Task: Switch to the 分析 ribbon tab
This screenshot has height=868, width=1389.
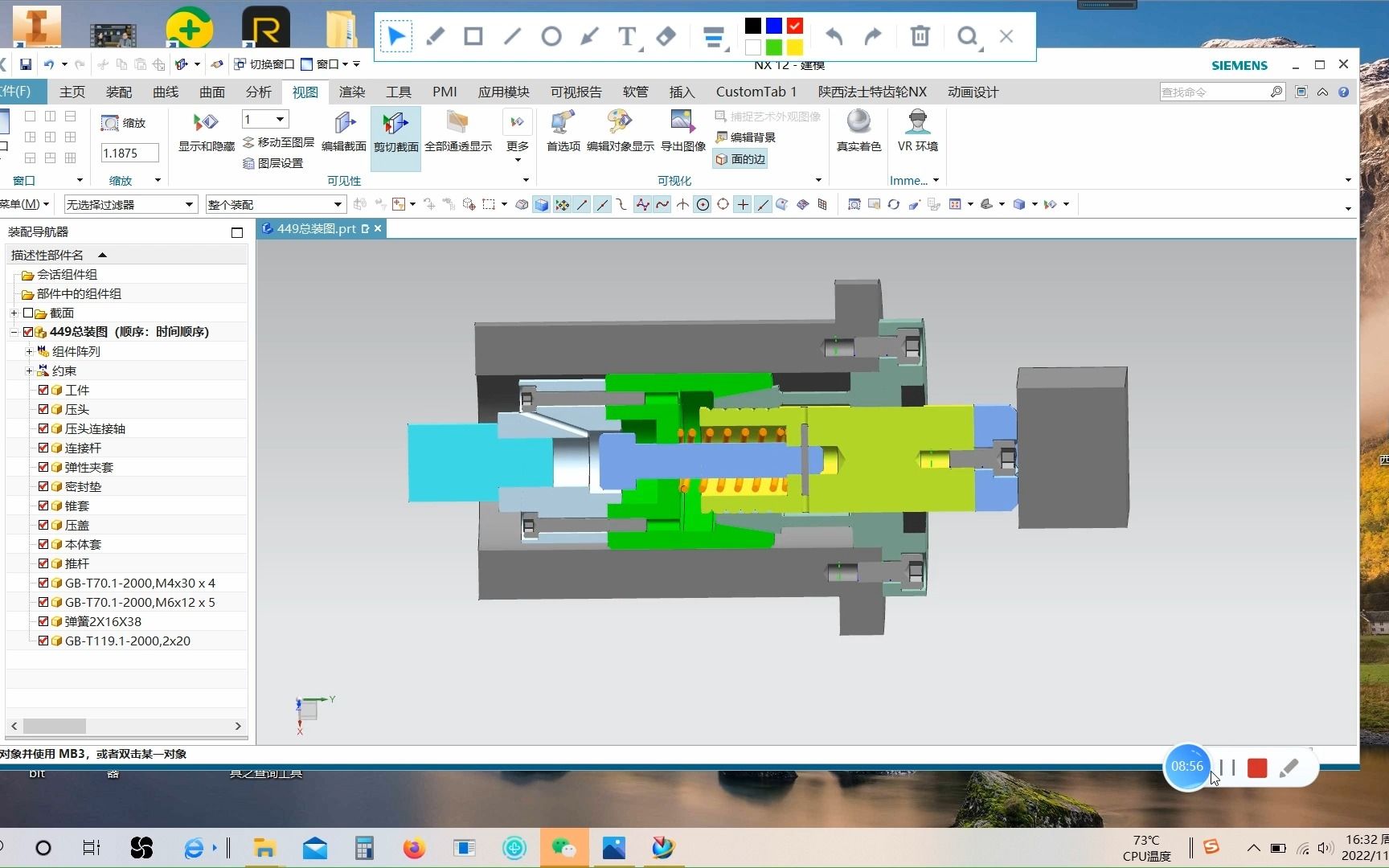Action: [259, 92]
